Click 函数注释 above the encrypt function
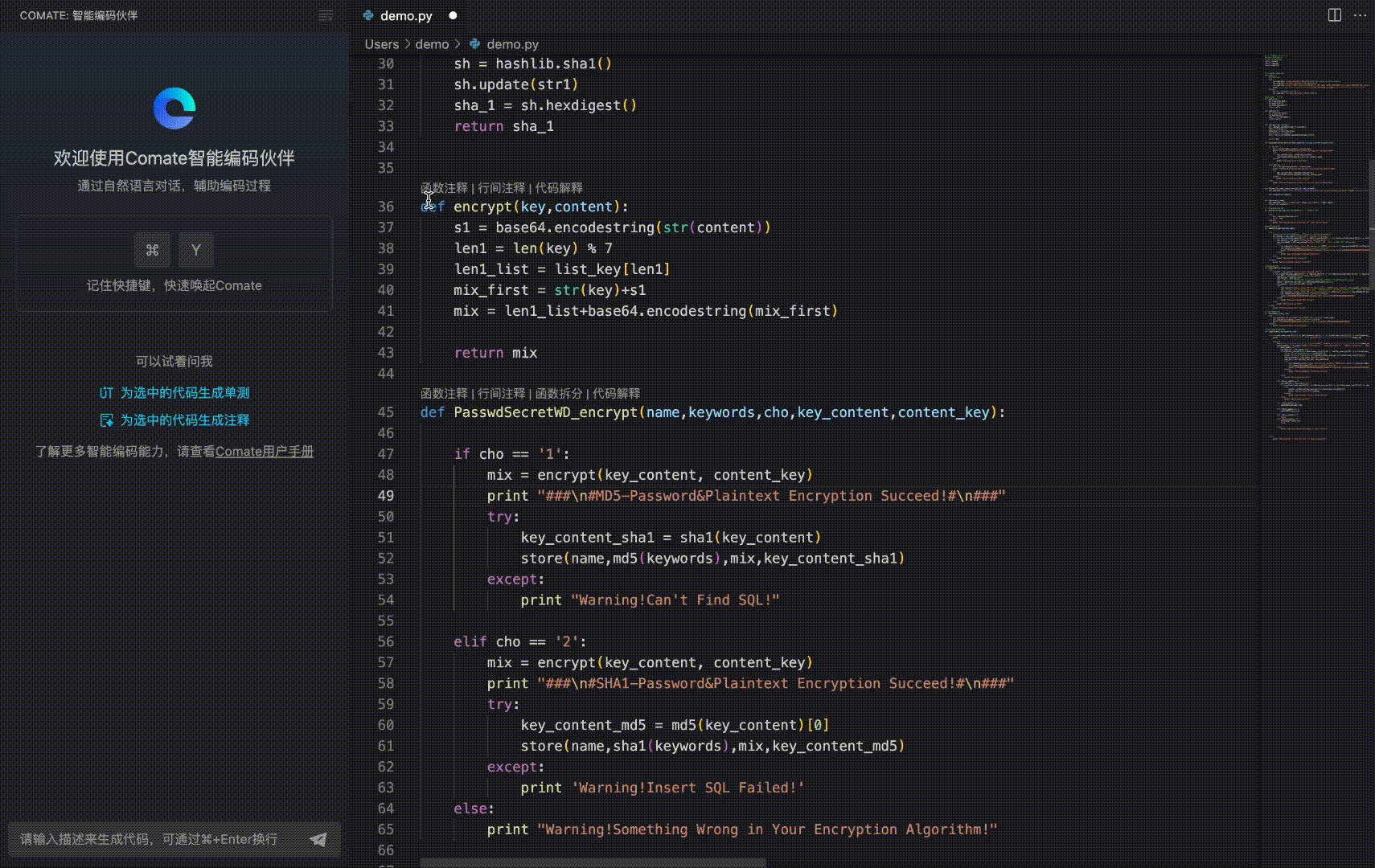 coord(444,188)
